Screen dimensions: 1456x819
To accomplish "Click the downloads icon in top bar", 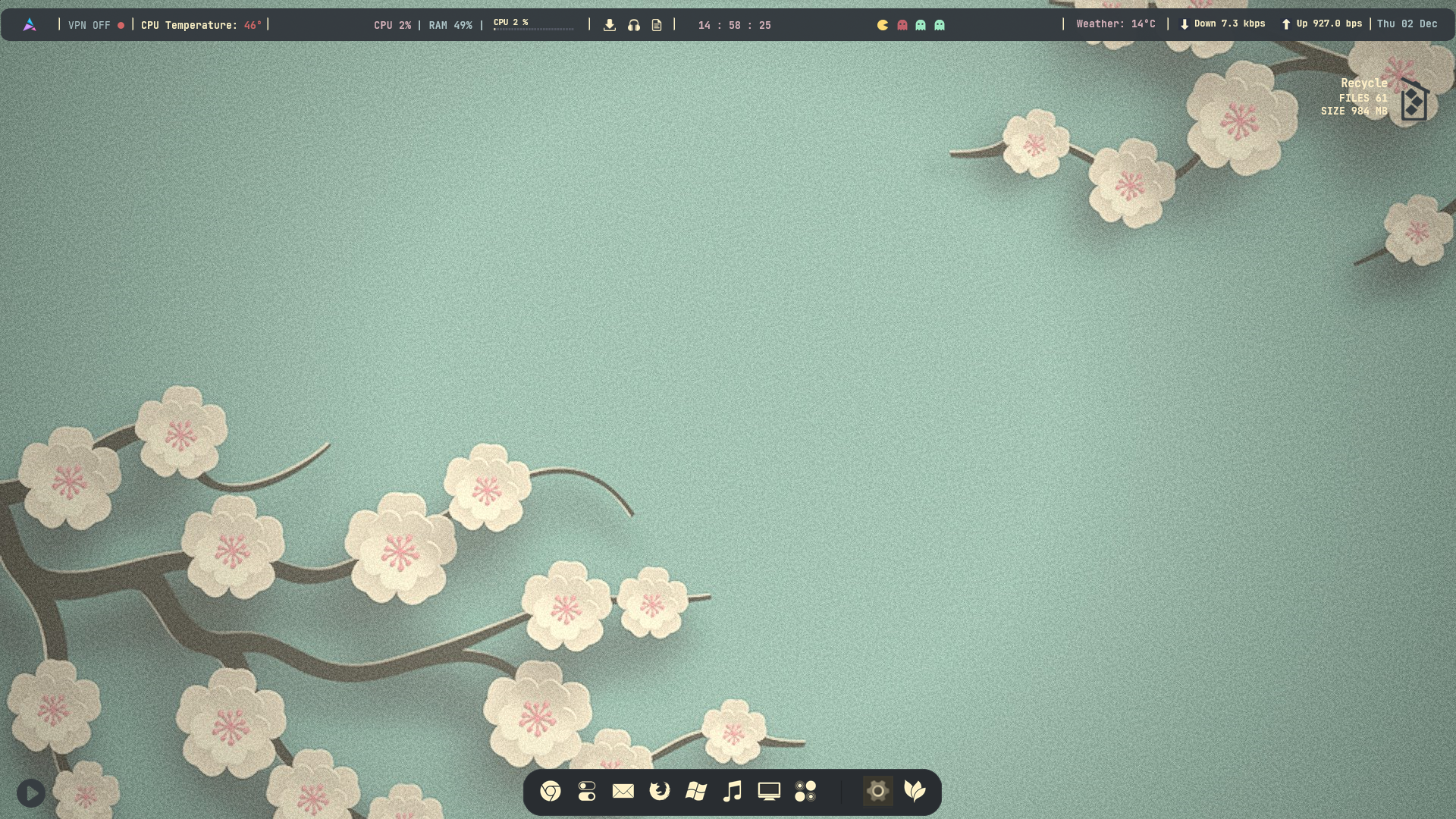I will (x=610, y=25).
